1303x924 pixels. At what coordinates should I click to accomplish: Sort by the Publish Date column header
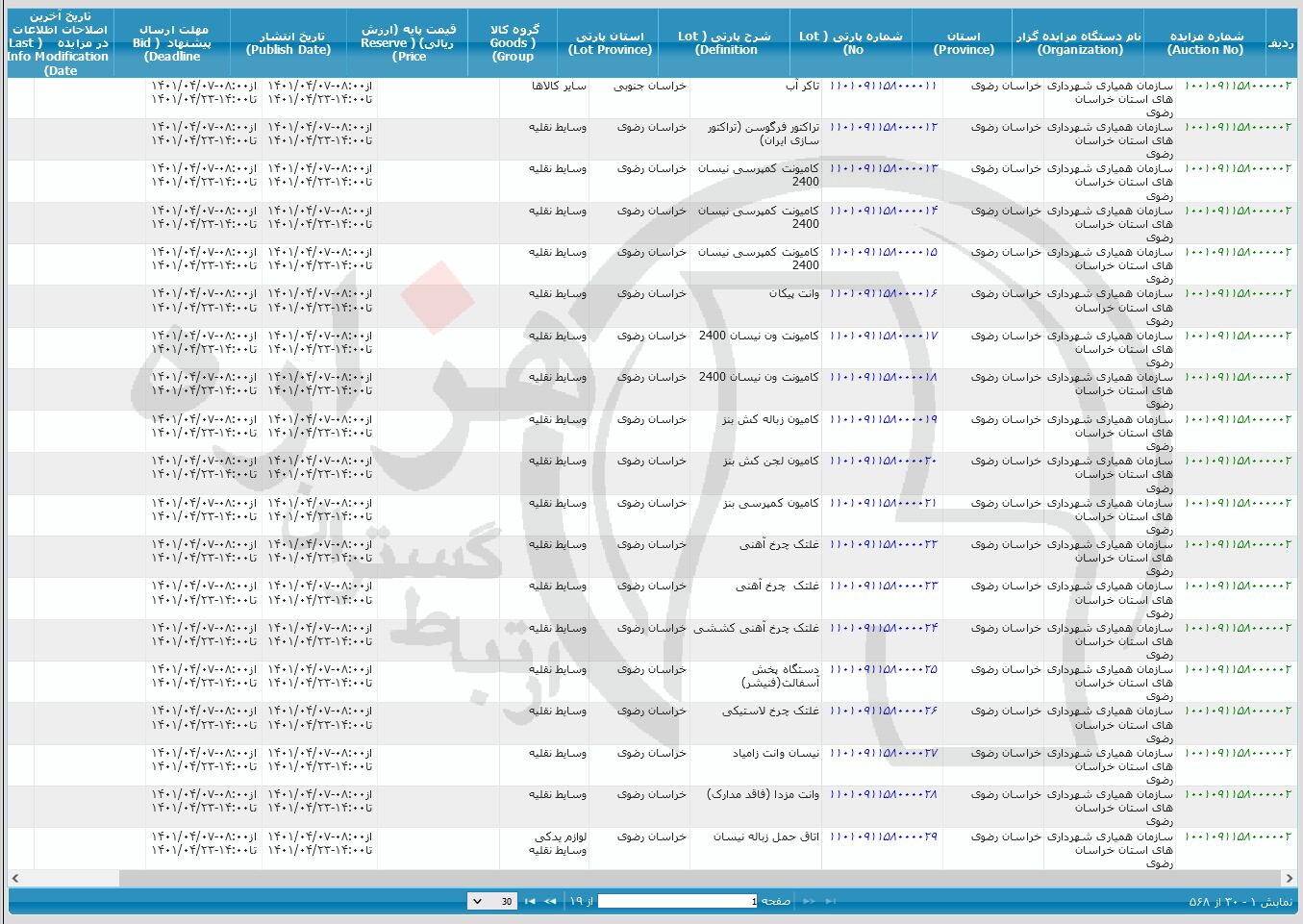pyautogui.click(x=288, y=43)
